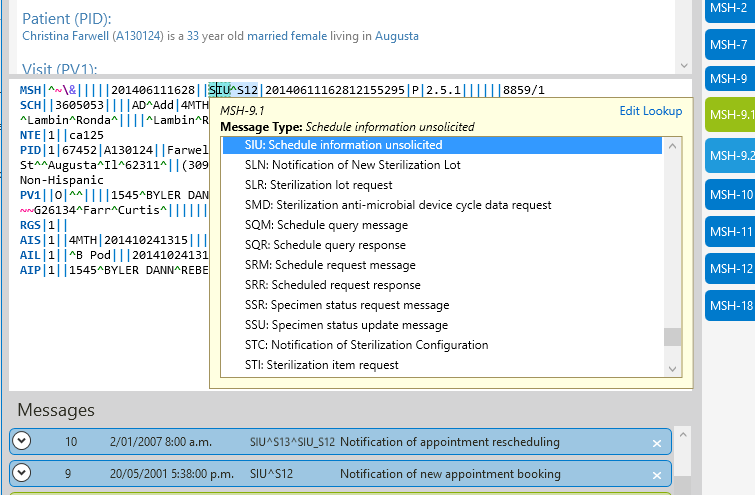Screen dimensions: 755x495
Task: Click the S12 trigger event in MSH
Action: pos(247,90)
